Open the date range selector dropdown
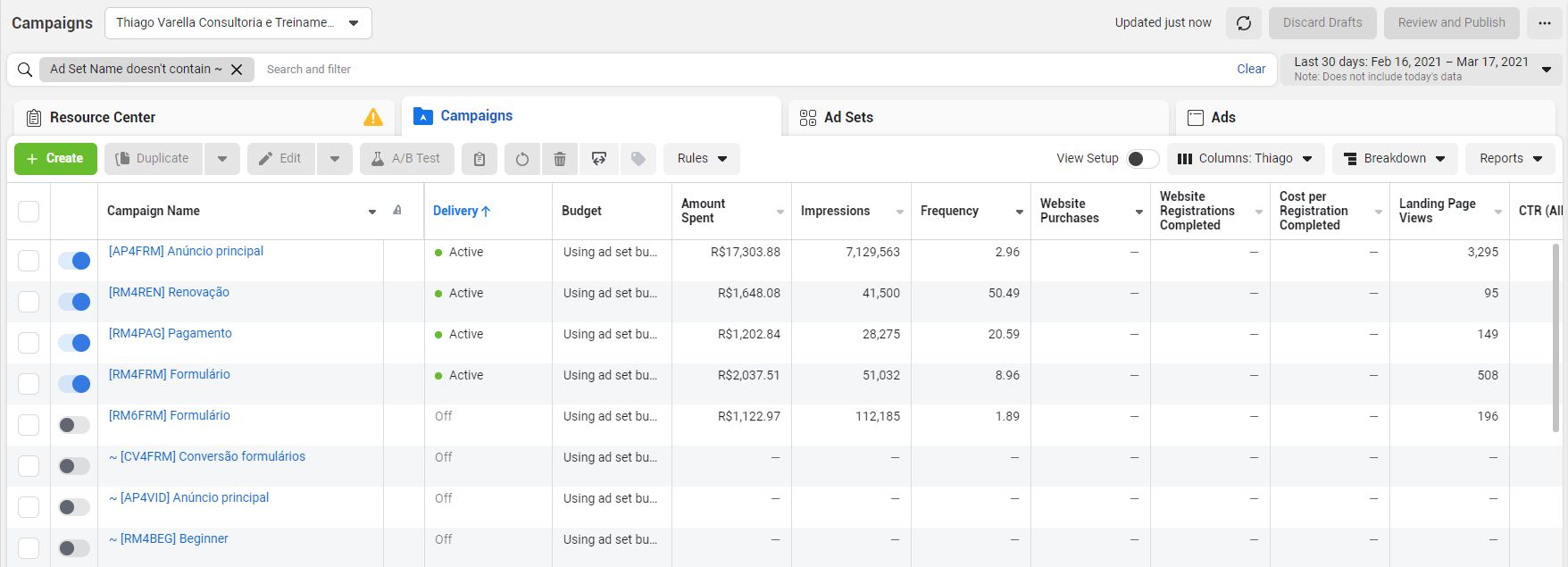Image resolution: width=1568 pixels, height=567 pixels. pyautogui.click(x=1422, y=69)
